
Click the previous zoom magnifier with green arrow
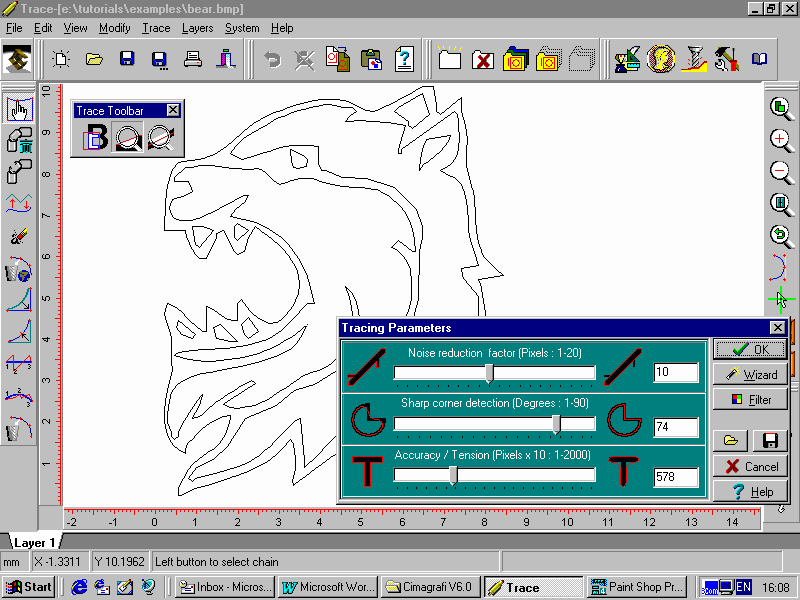[x=781, y=235]
